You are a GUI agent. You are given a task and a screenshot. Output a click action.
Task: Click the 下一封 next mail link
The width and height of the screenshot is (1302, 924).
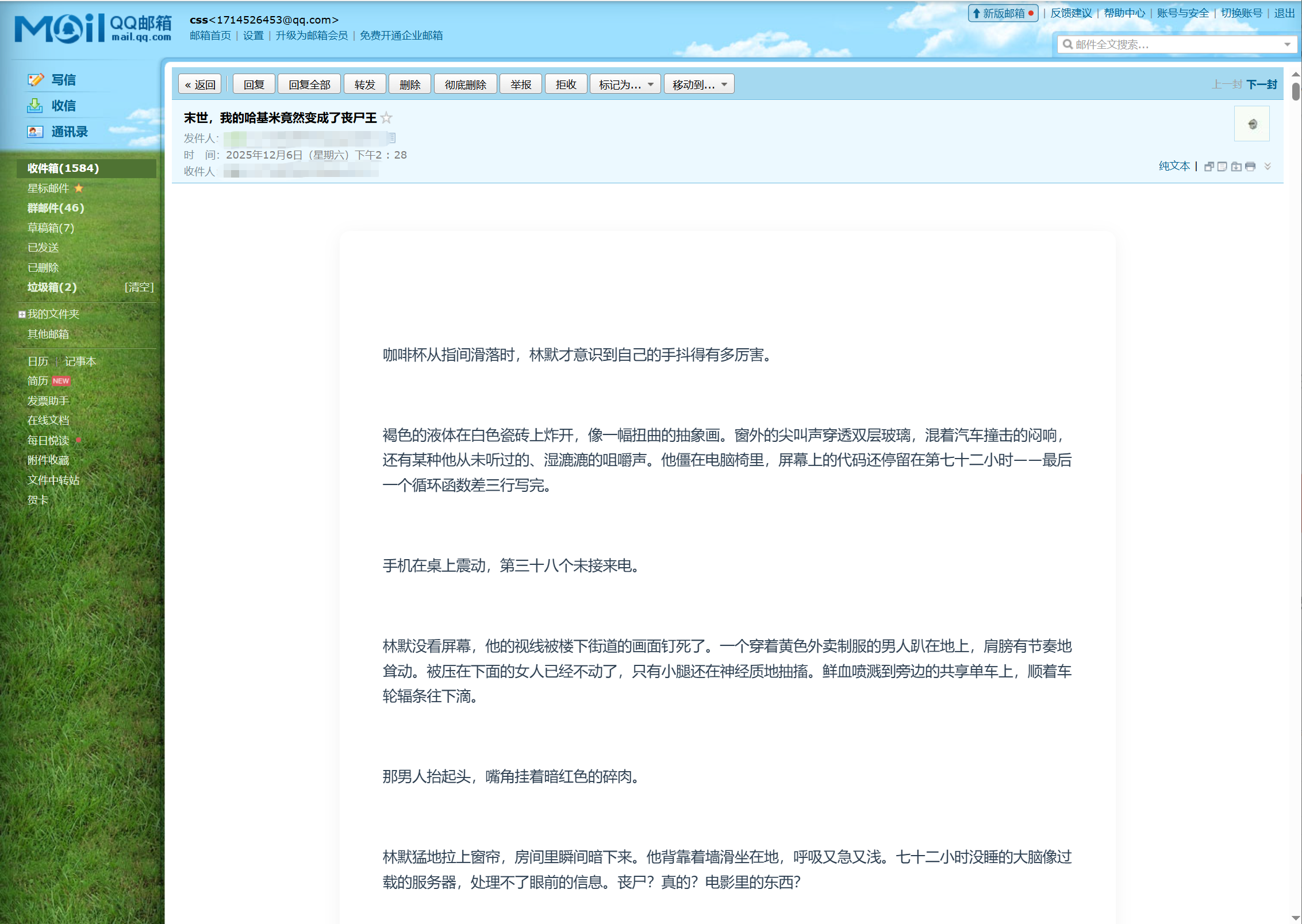(x=1261, y=84)
